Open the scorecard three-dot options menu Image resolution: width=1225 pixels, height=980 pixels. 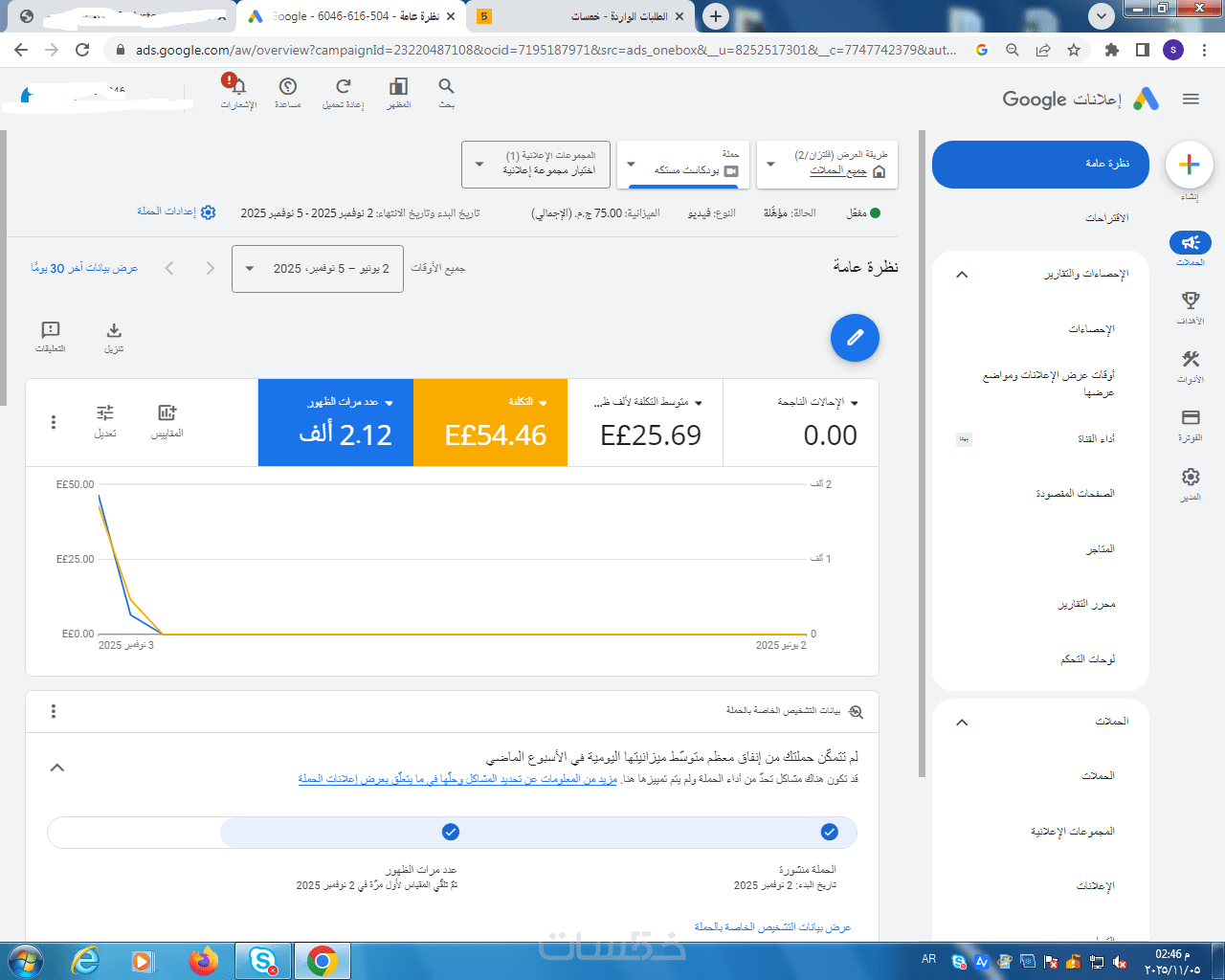[54, 422]
